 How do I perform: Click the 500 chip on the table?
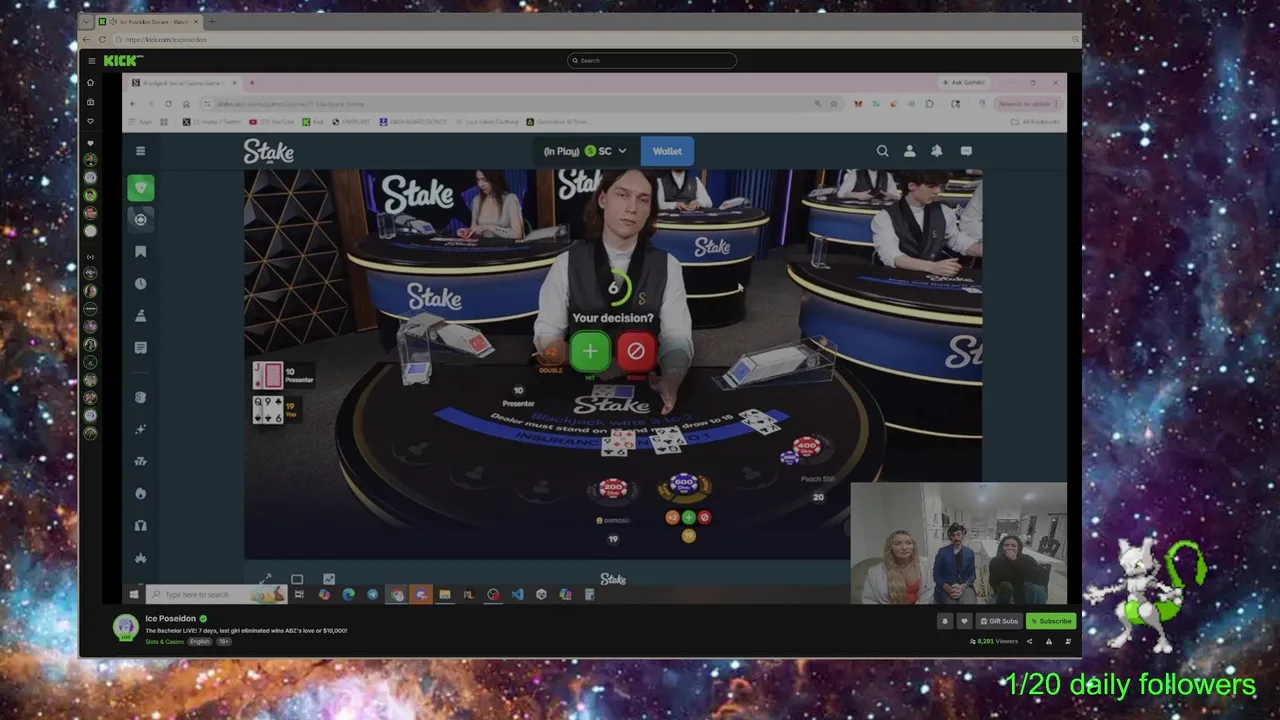click(683, 483)
